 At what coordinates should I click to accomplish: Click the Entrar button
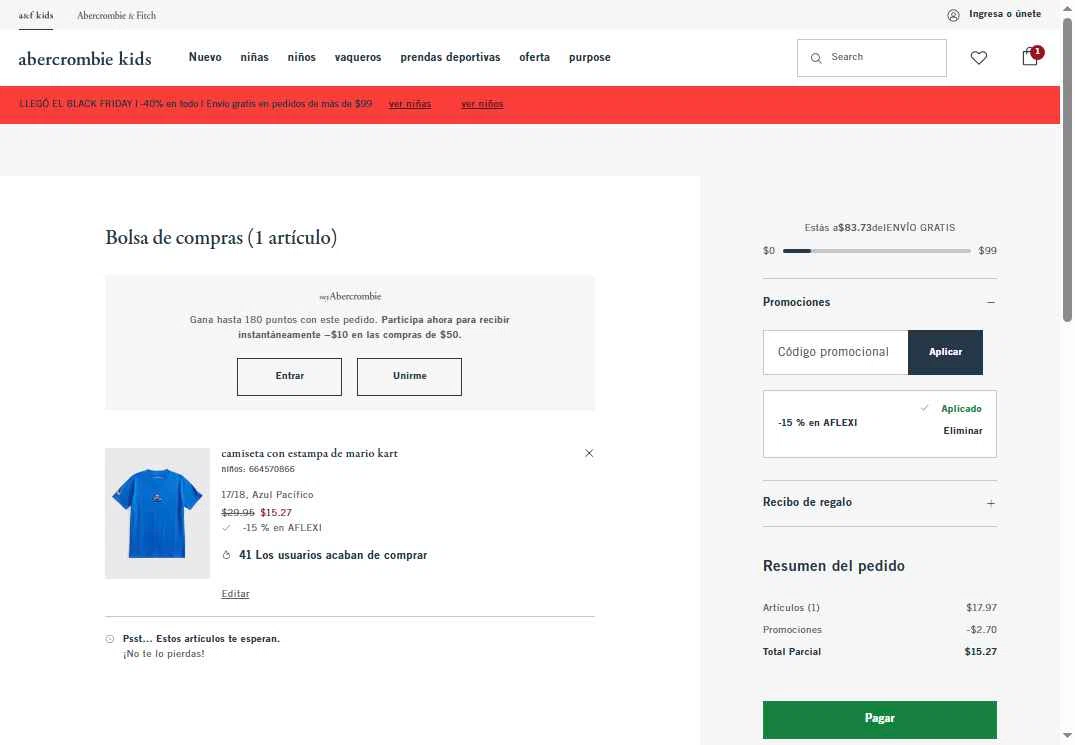(289, 376)
